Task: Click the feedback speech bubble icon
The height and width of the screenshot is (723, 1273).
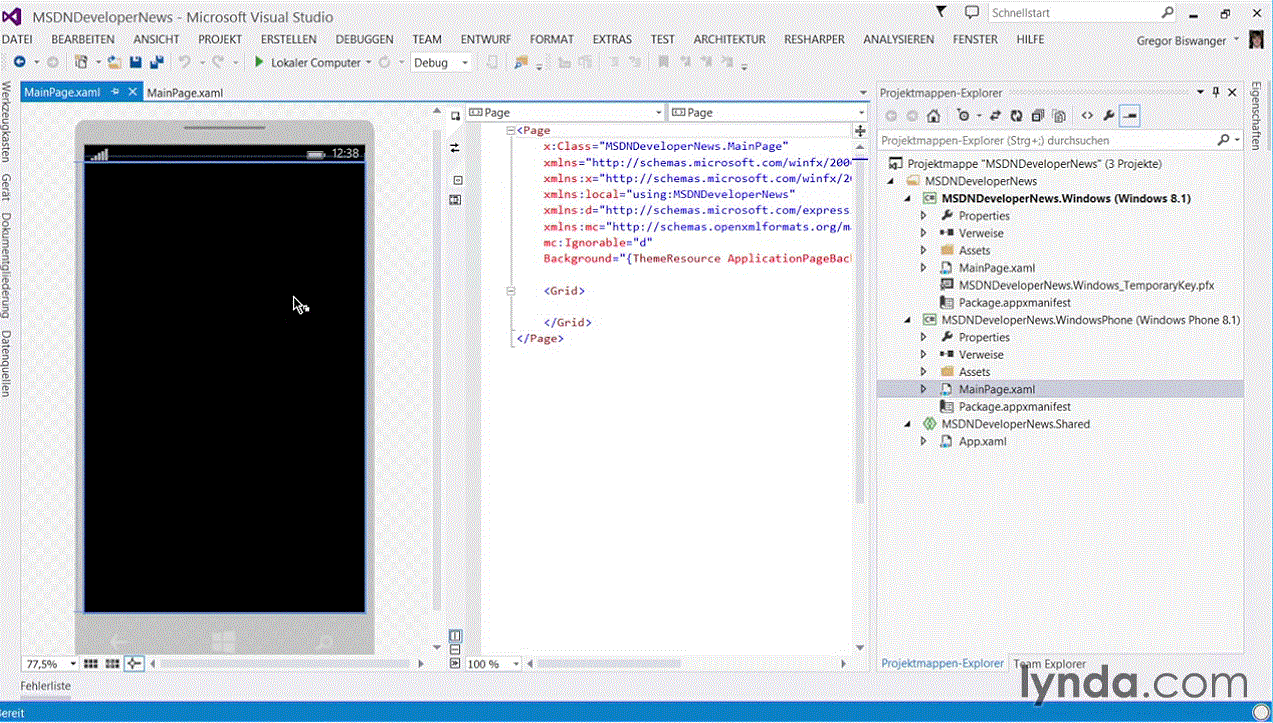Action: (x=971, y=12)
